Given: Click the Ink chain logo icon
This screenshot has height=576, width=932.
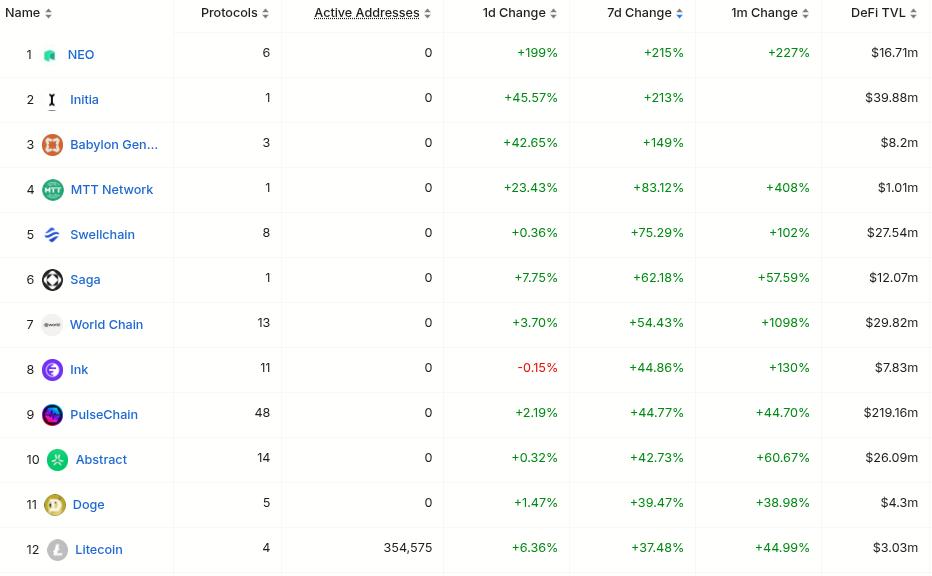Looking at the screenshot, I should (52, 370).
